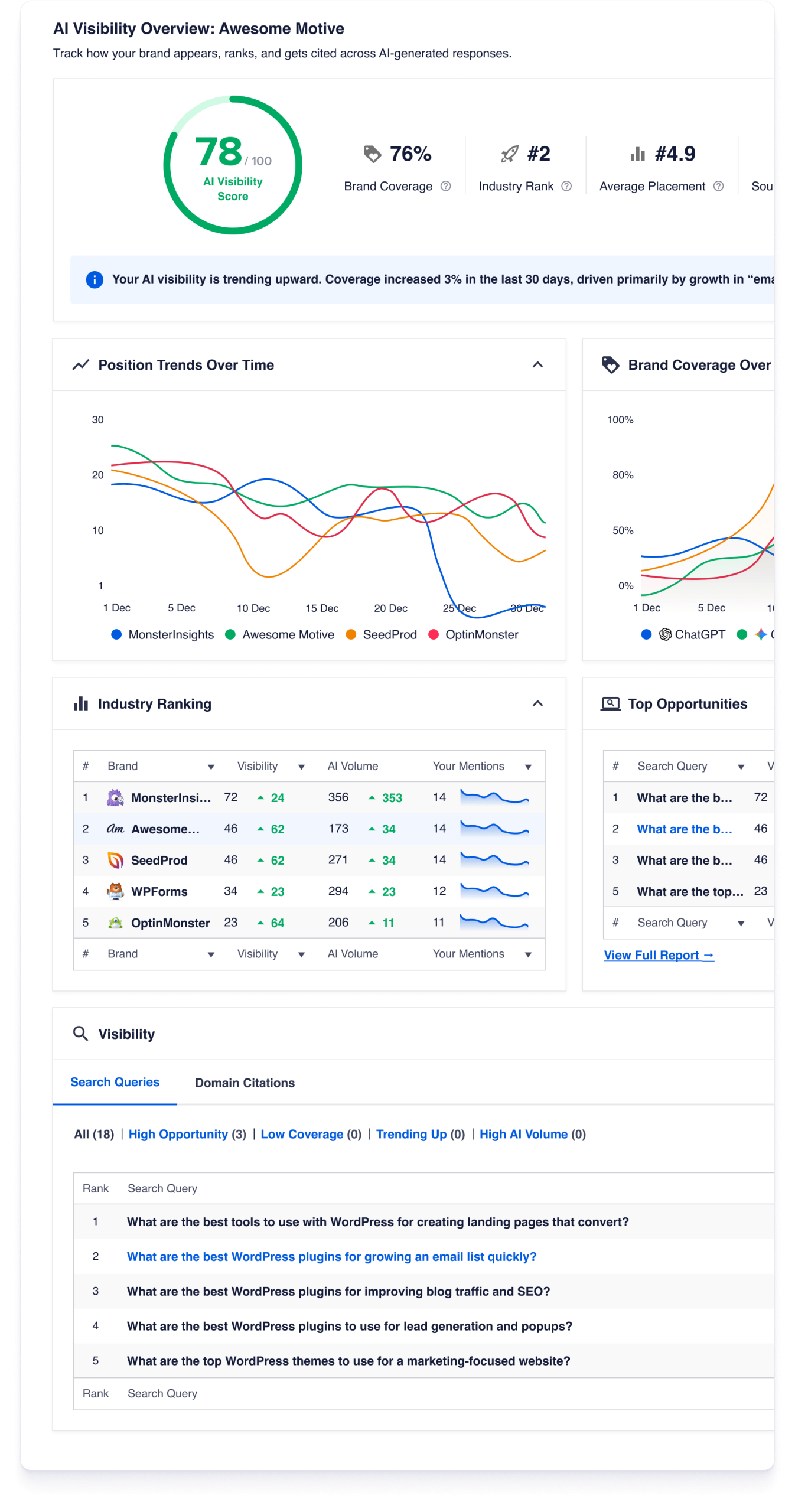Click the AI Volume column header
The height and width of the screenshot is (1512, 795).
coord(353,766)
